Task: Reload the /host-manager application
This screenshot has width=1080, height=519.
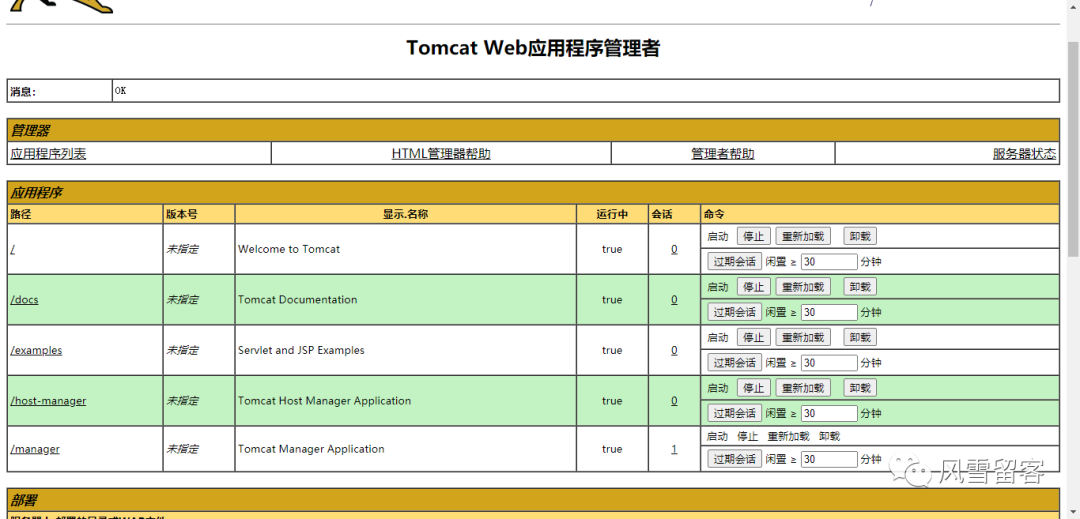Action: (802, 388)
